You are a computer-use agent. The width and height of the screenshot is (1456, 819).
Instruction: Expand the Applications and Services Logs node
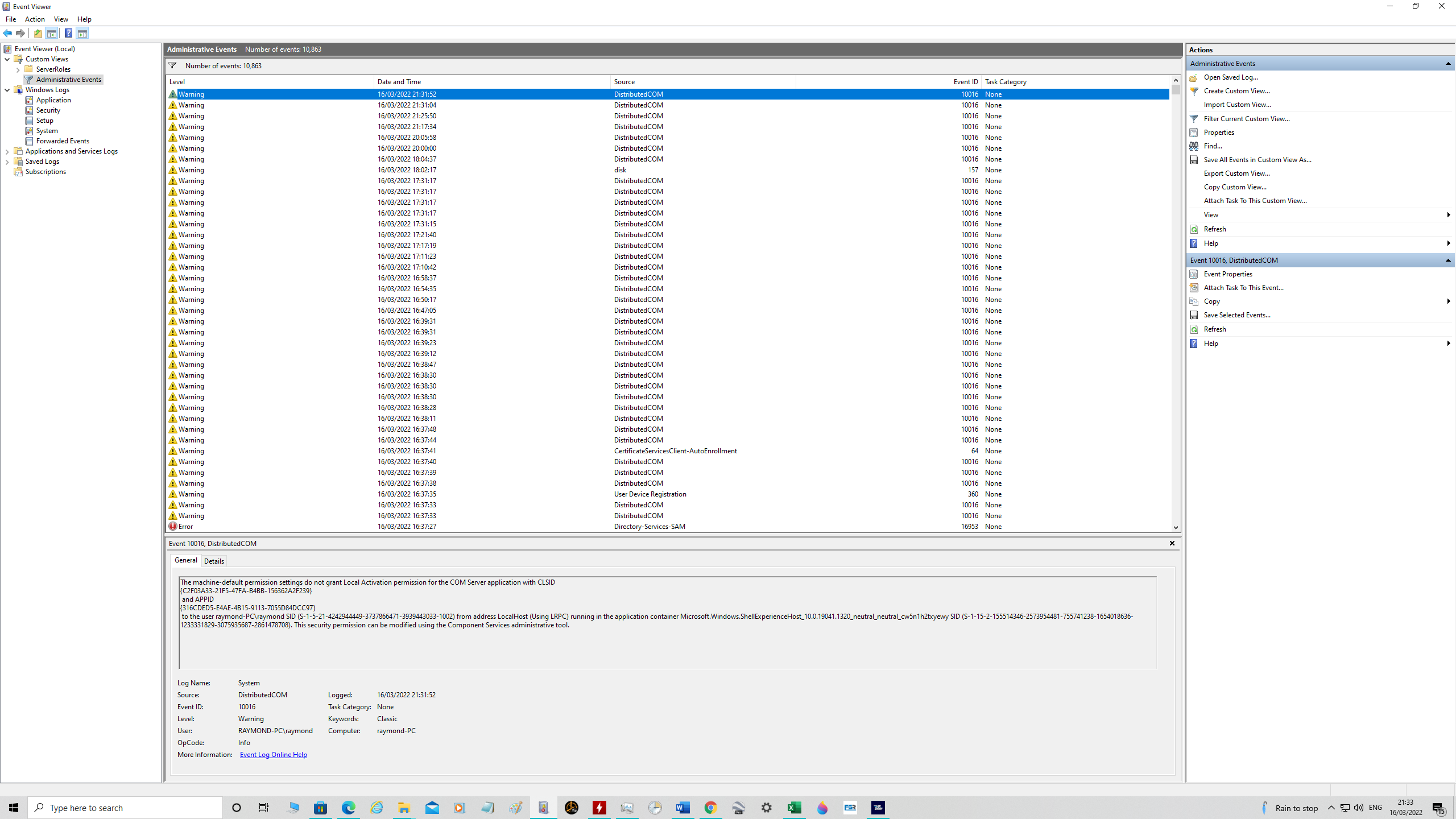point(7,151)
